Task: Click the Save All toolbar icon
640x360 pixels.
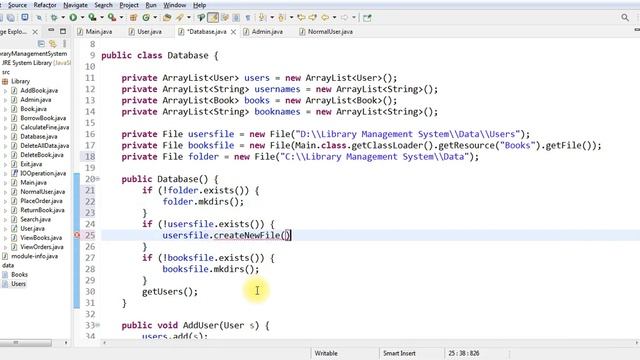Action: point(11,18)
